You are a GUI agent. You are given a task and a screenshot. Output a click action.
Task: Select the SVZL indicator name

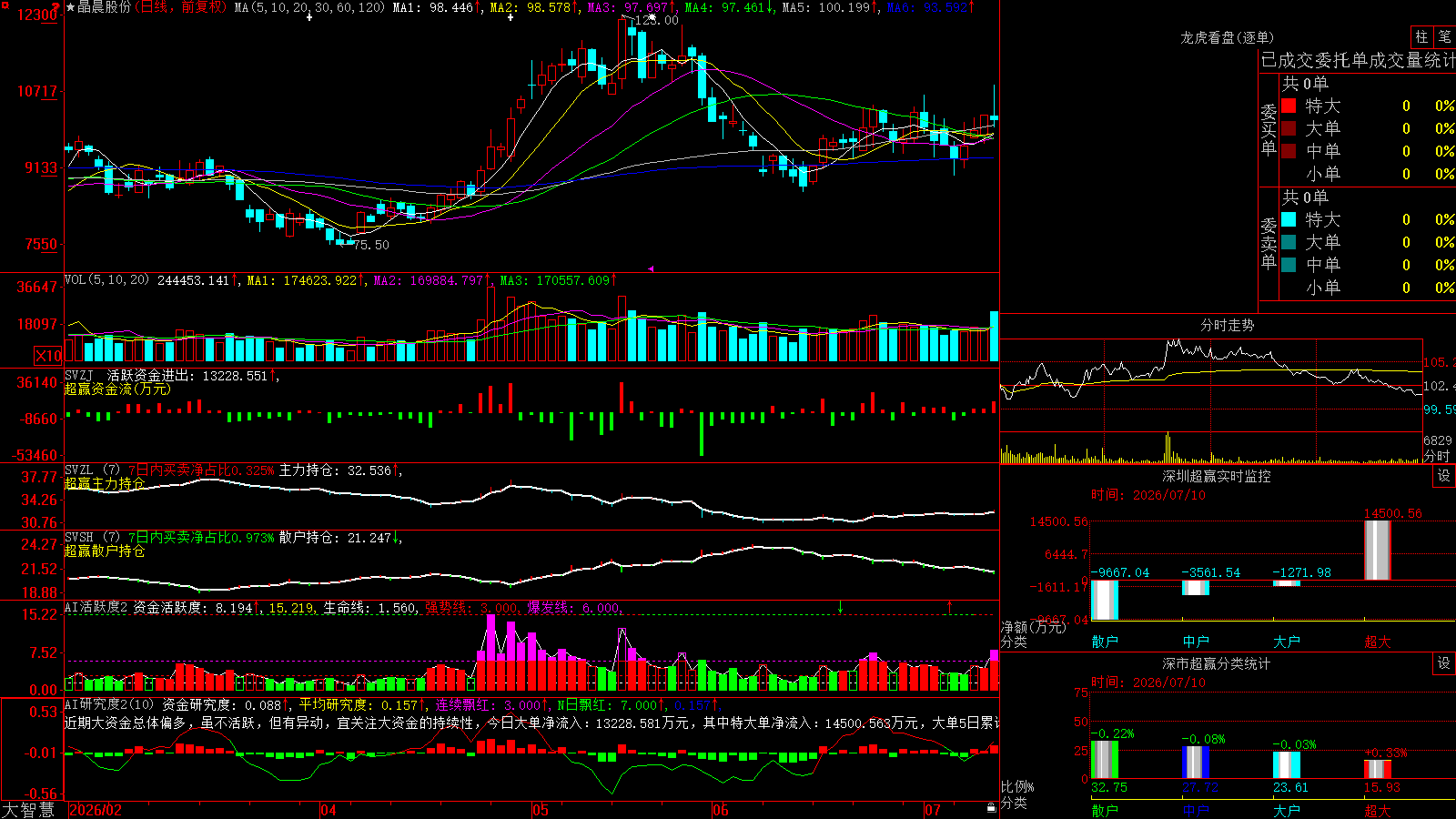[79, 470]
